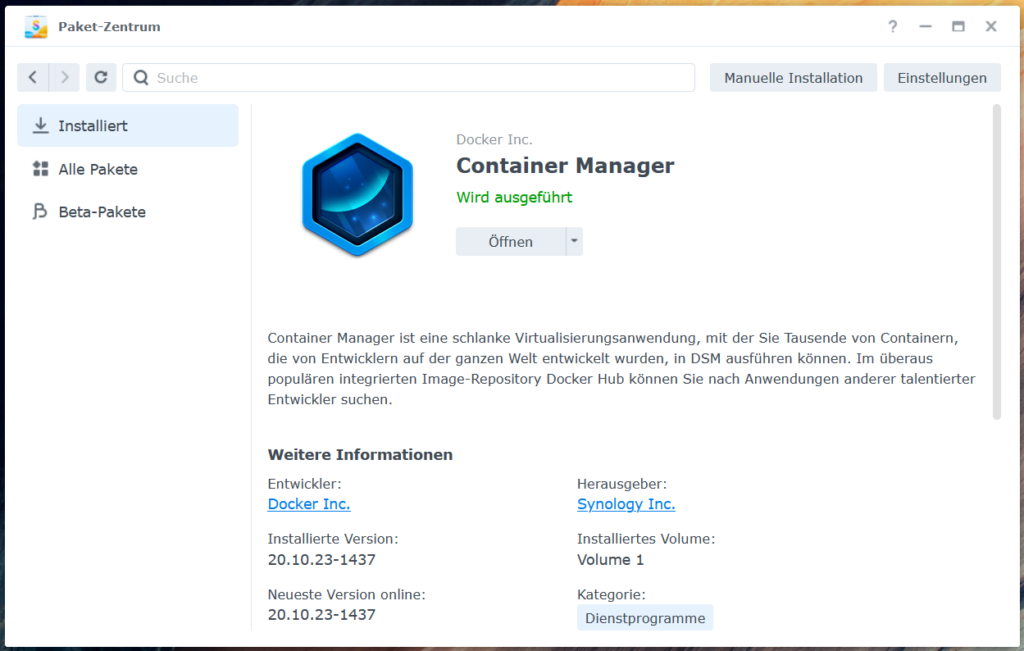
Task: Follow the Docker Inc. developer link
Action: click(309, 504)
